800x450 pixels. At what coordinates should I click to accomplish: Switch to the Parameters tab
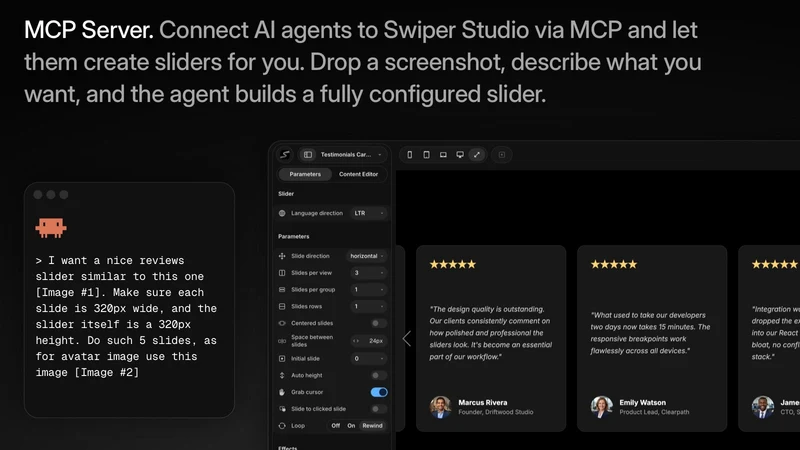(305, 174)
